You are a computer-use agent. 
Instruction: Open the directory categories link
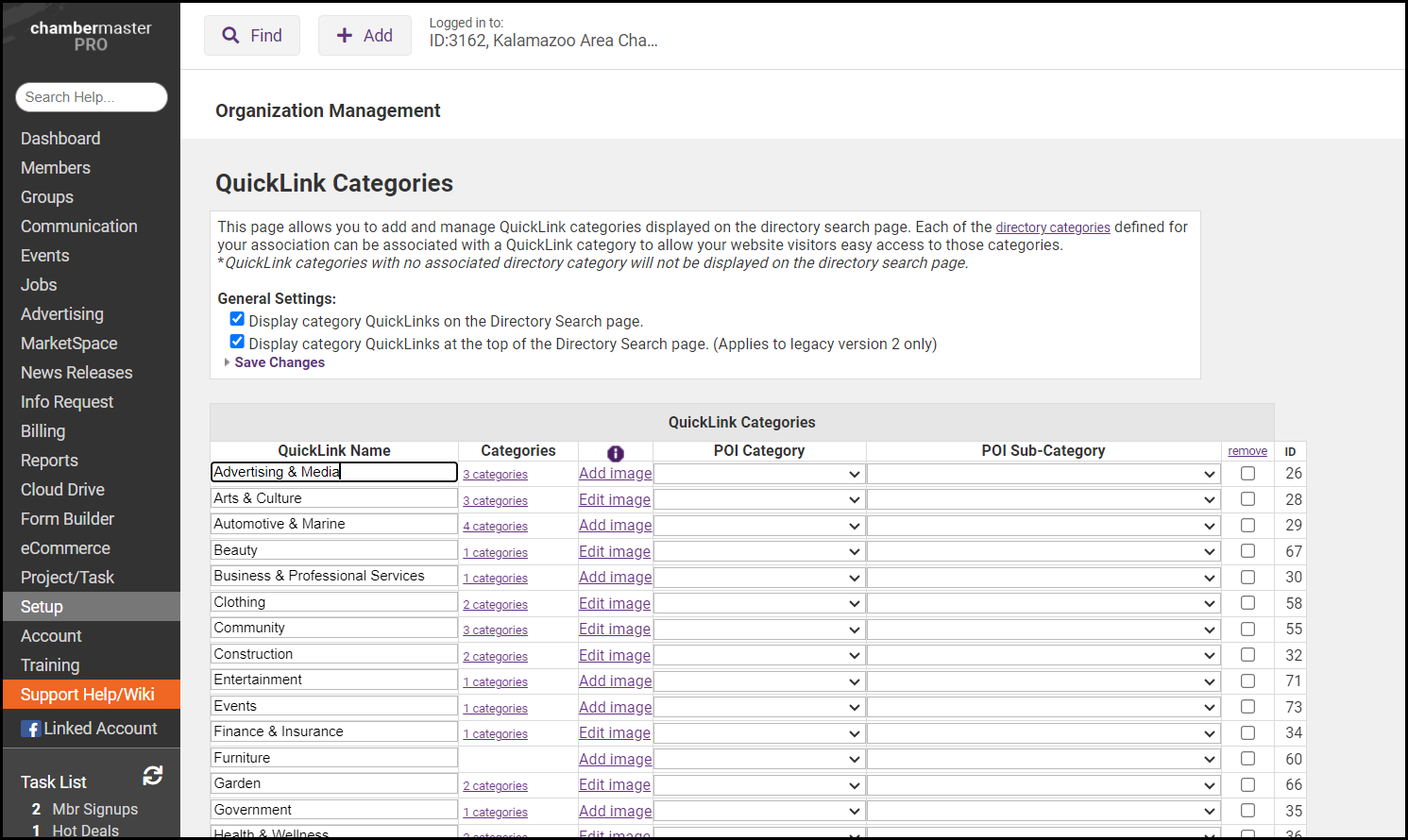pyautogui.click(x=1053, y=227)
